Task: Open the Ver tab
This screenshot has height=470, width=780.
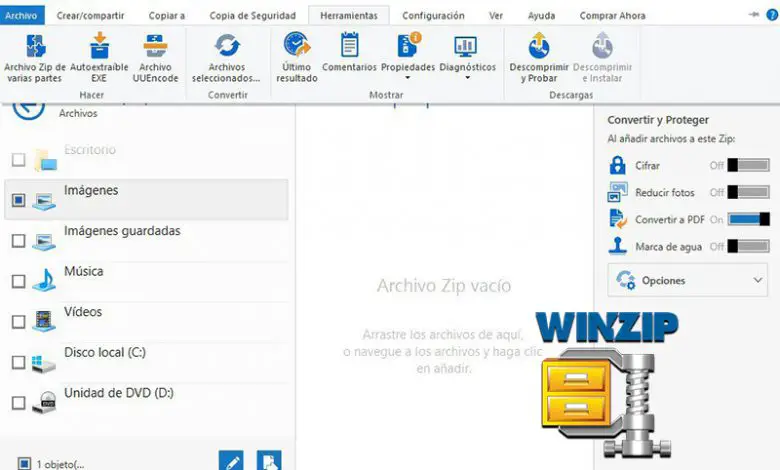Action: 496,15
